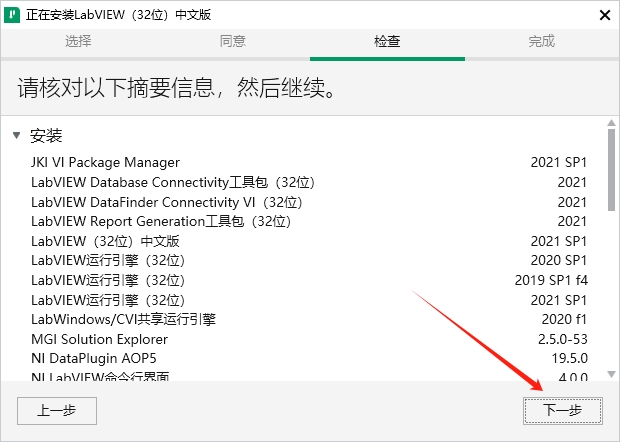Viewport: 620px width, 442px height.
Task: Select LabVIEW运行引擎 row listed just above LabWindows/CVI
Action: [x=309, y=300]
